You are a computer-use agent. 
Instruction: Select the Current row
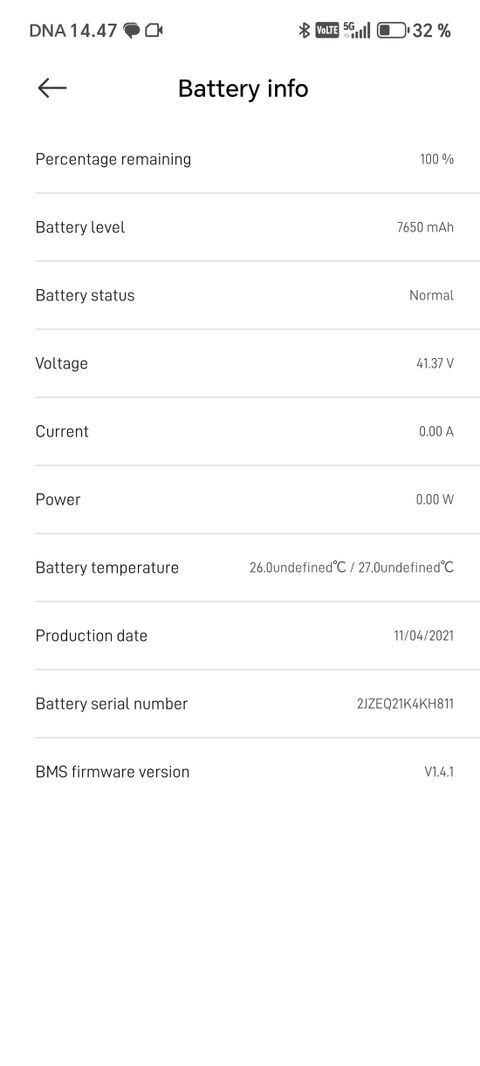click(245, 431)
